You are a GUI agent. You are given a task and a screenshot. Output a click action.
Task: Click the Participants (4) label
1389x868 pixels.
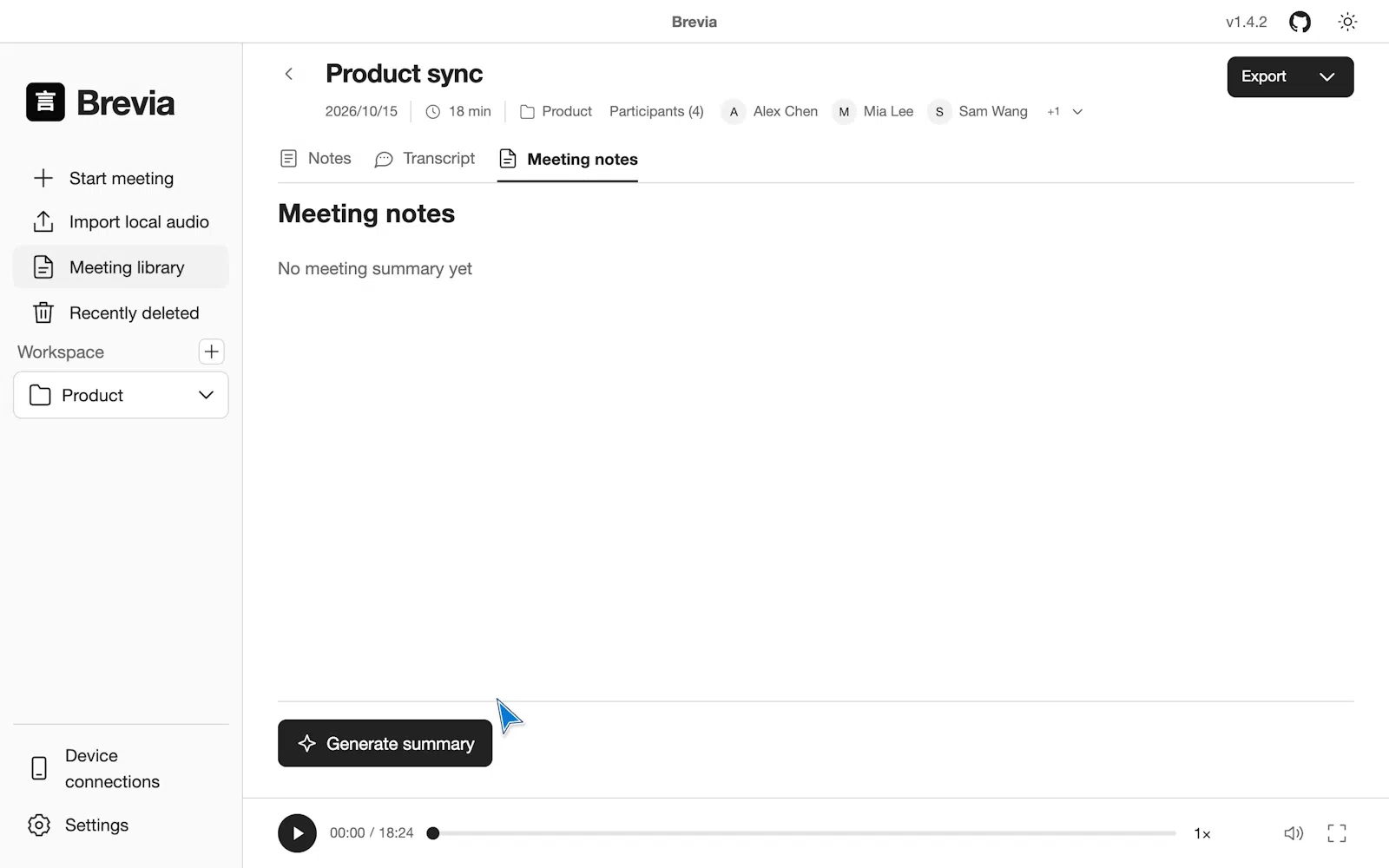tap(656, 111)
